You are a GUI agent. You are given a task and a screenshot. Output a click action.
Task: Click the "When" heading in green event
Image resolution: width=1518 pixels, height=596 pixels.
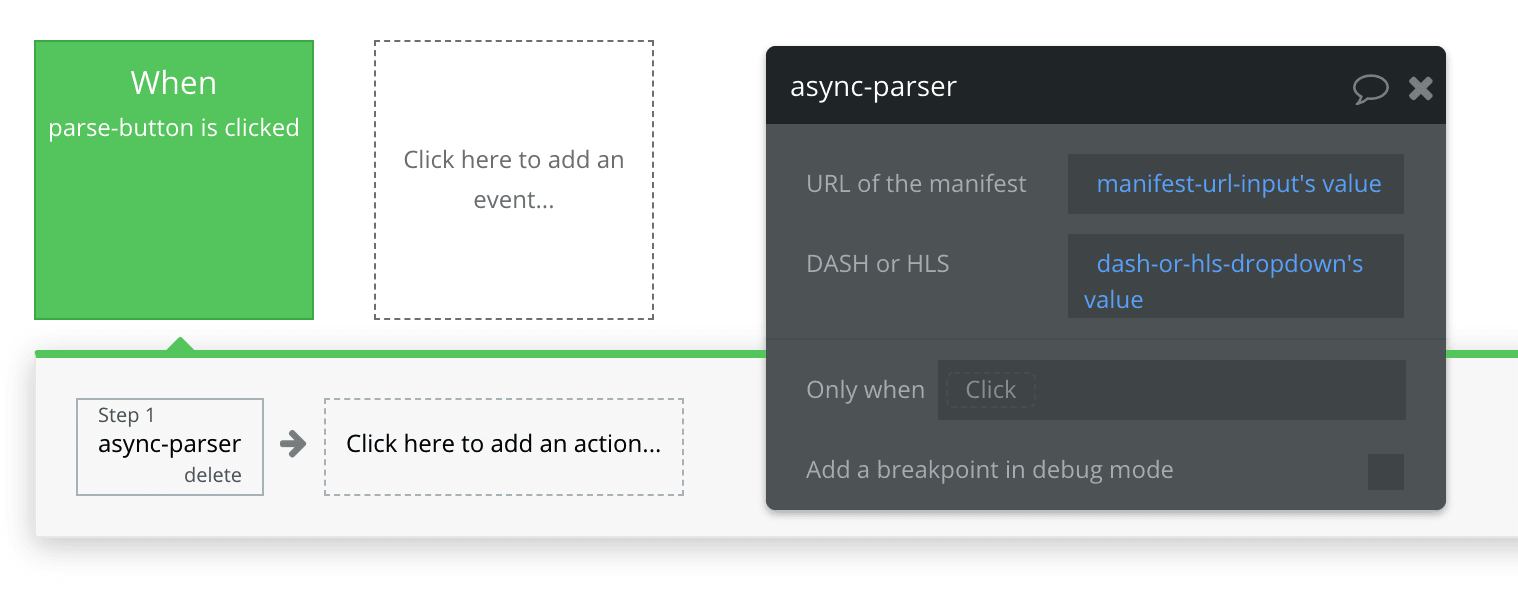[x=173, y=83]
